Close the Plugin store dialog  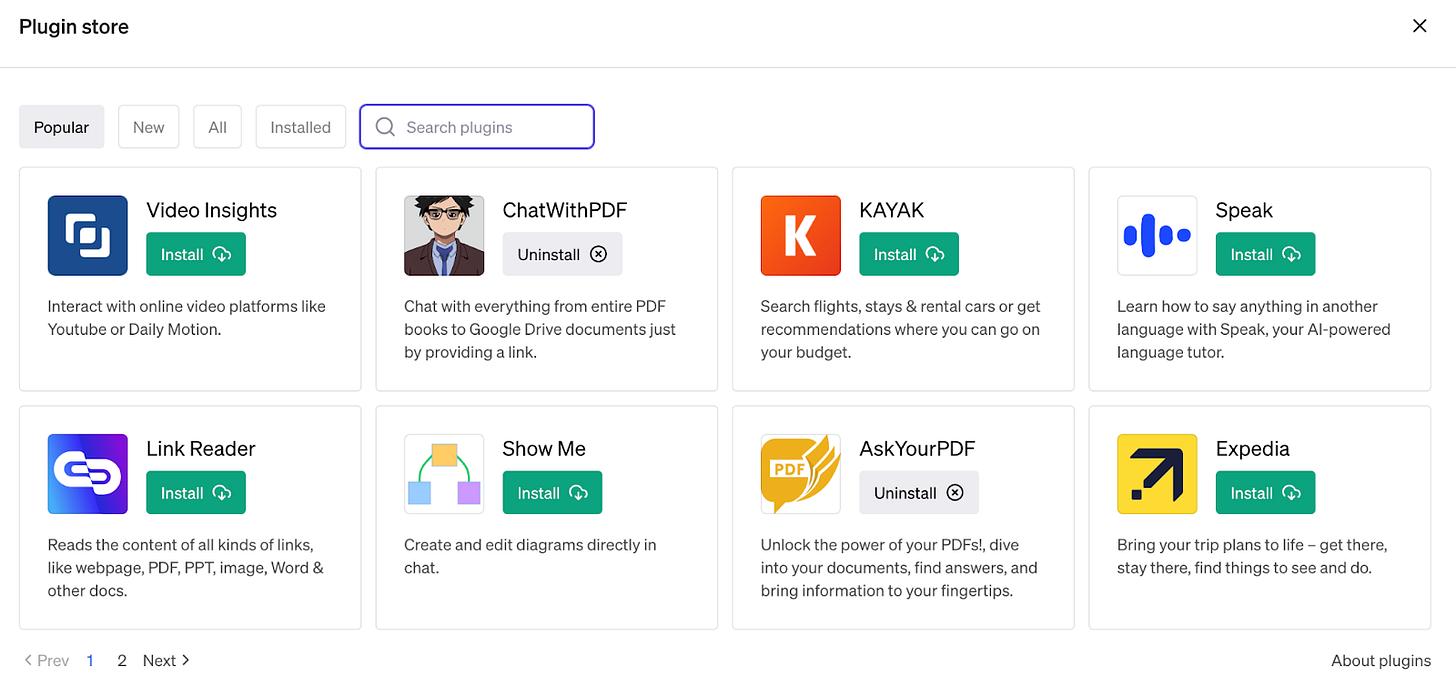tap(1419, 26)
